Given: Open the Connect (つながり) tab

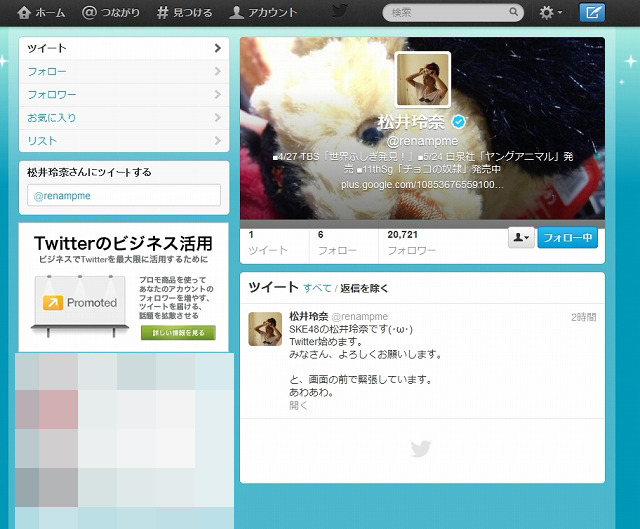Looking at the screenshot, I should point(111,13).
